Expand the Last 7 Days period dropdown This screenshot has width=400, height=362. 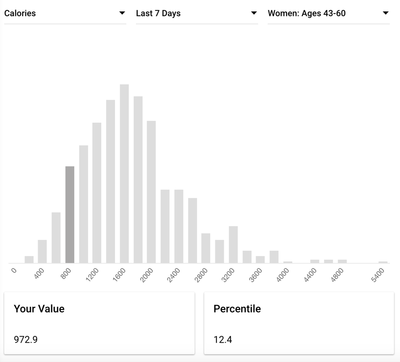click(197, 14)
